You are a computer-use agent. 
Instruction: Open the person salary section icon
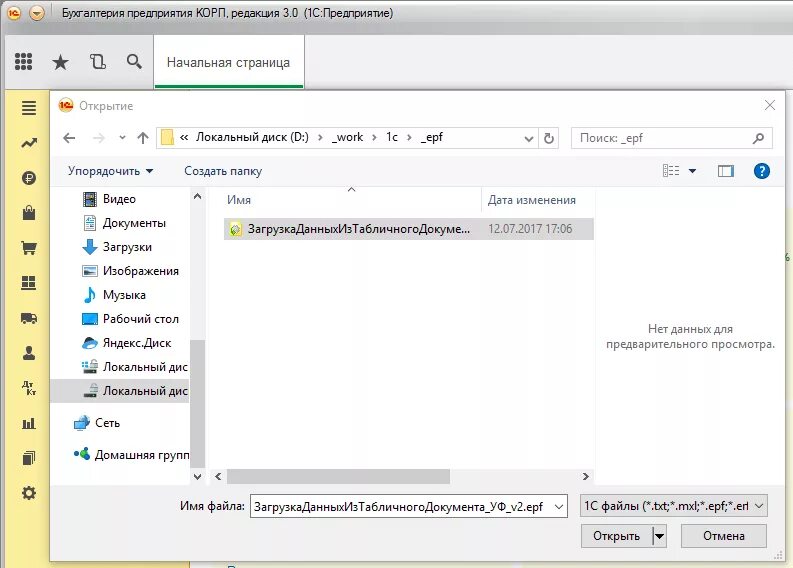29,353
